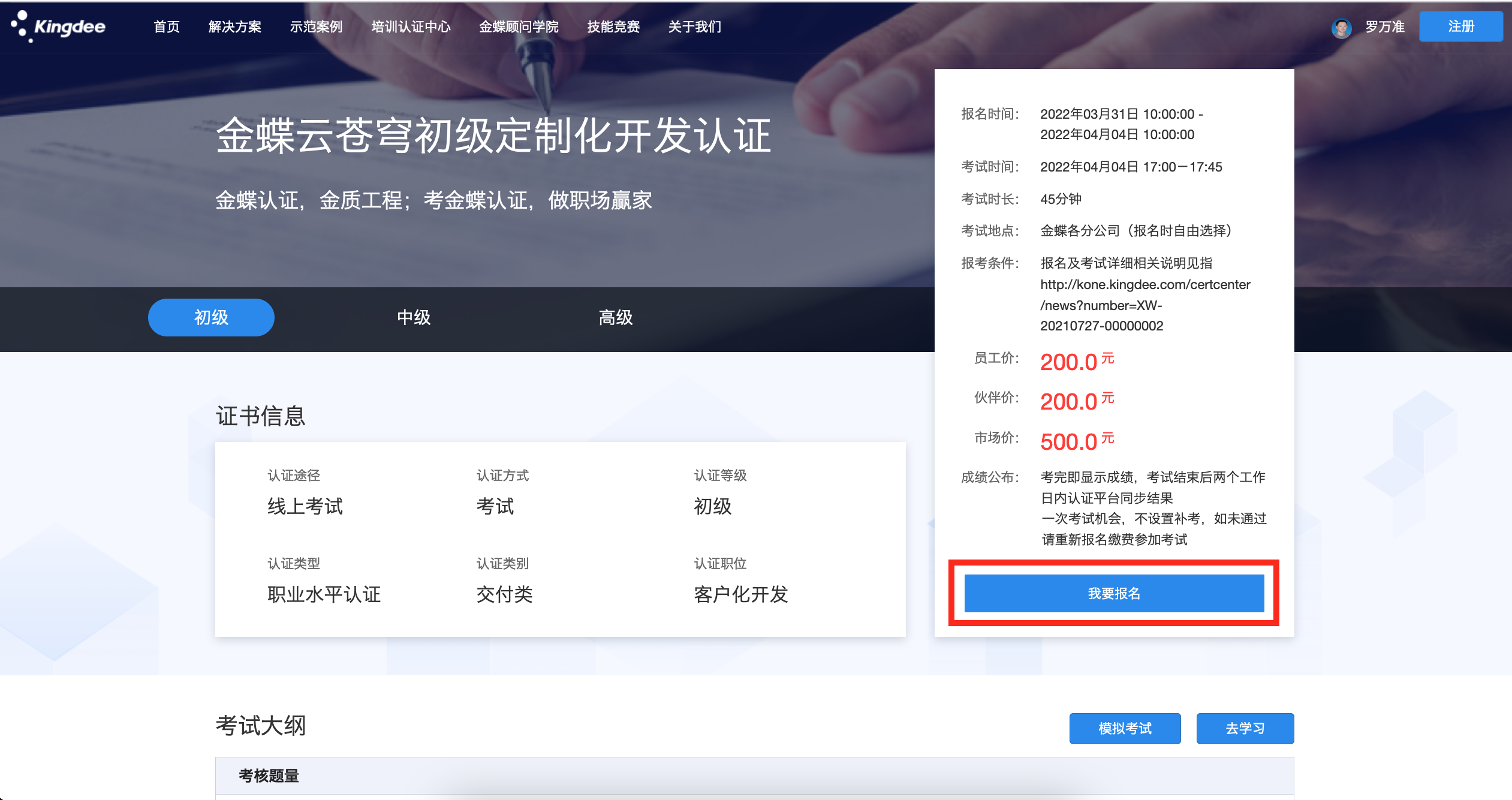Screen dimensions: 1512x800
Task: Select the 初级 level tab
Action: (211, 317)
